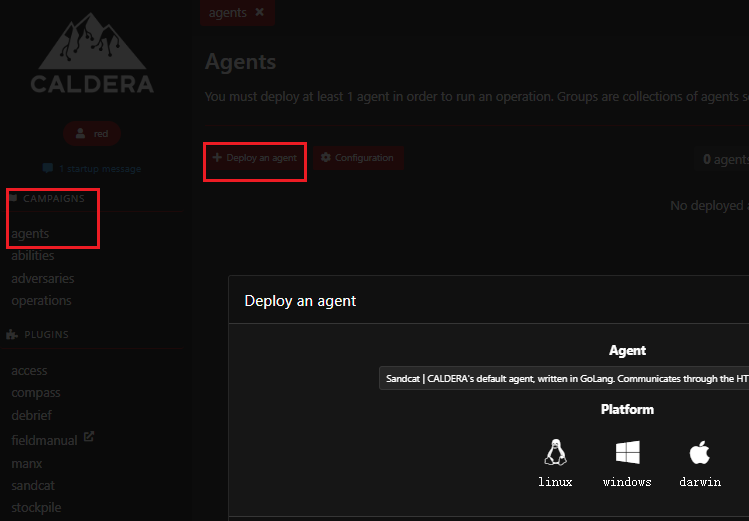Click the CALDERA mountain logo
The height and width of the screenshot is (521, 749).
click(92, 53)
